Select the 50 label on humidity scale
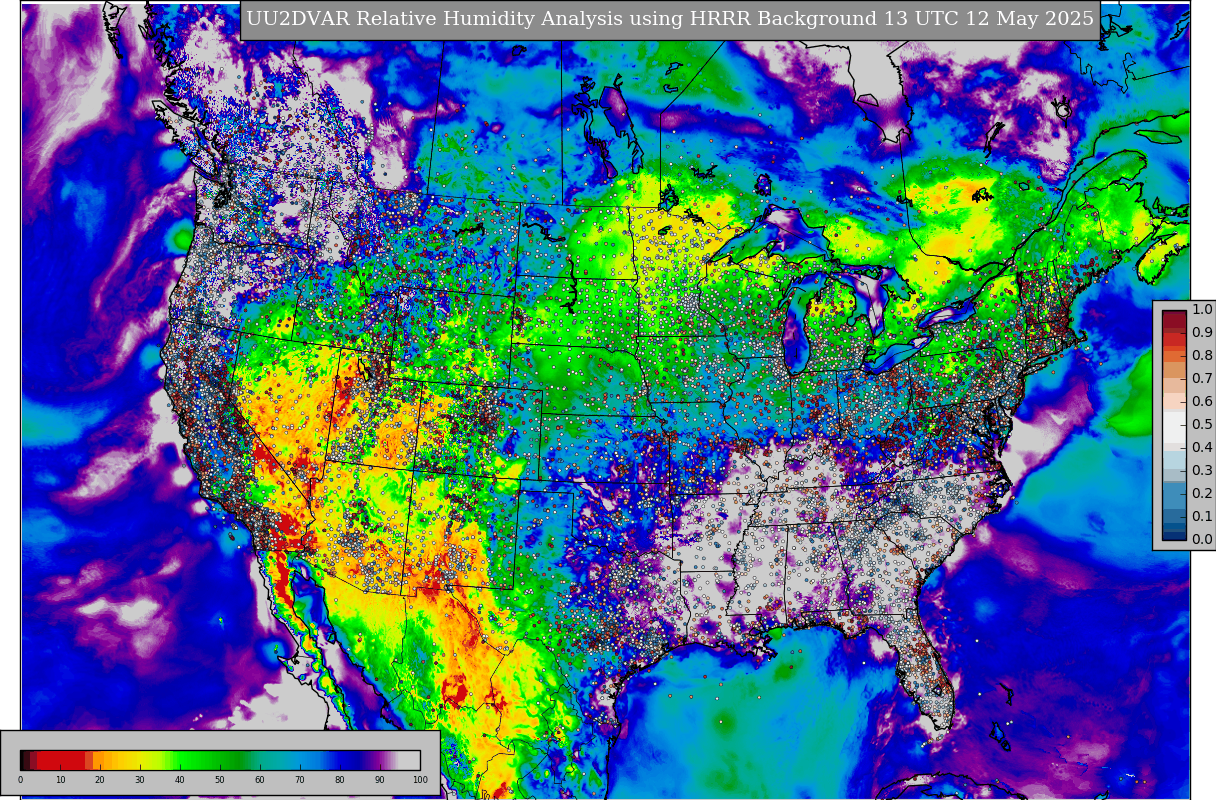1216x800 pixels. [220, 780]
